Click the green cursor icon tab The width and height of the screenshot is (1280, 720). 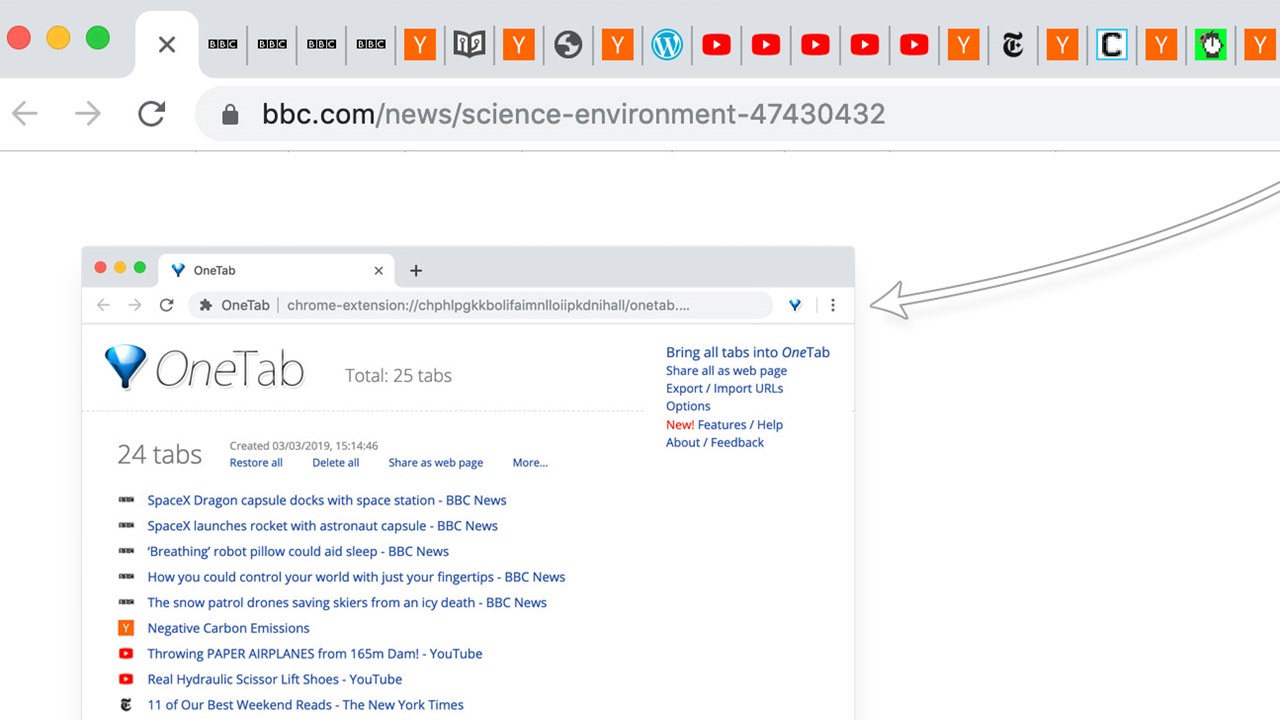click(1210, 45)
